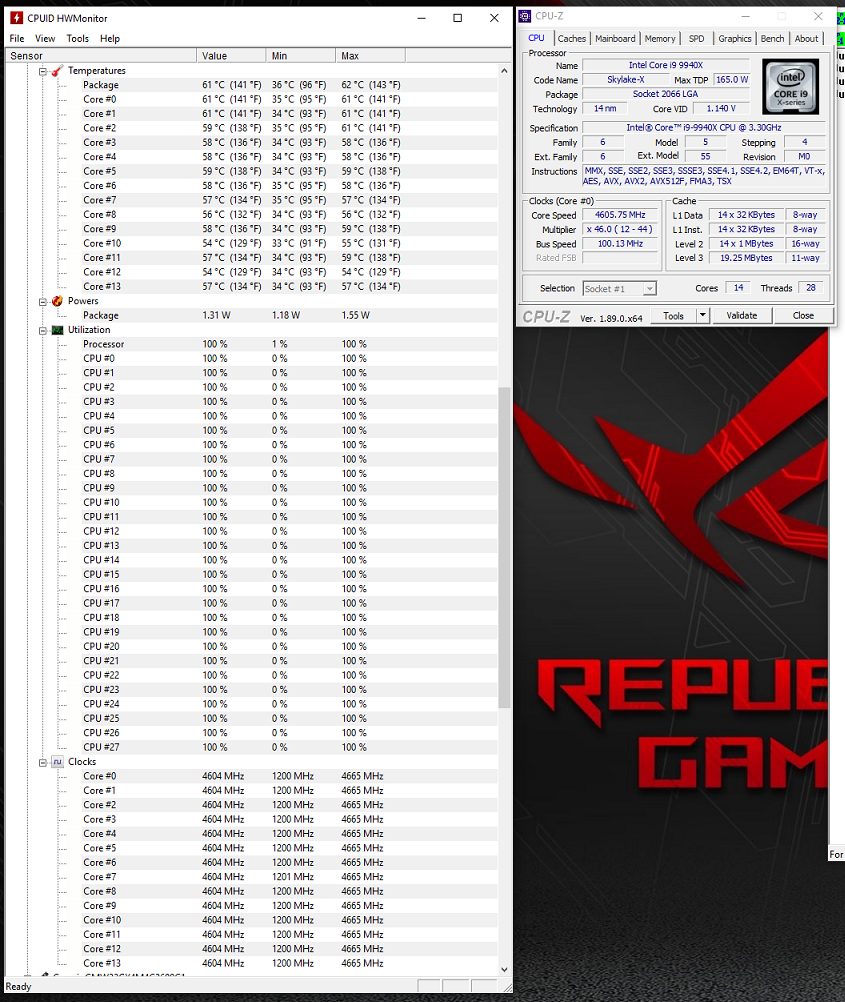
Task: Click the Tools button in CPU-Z
Action: (673, 315)
